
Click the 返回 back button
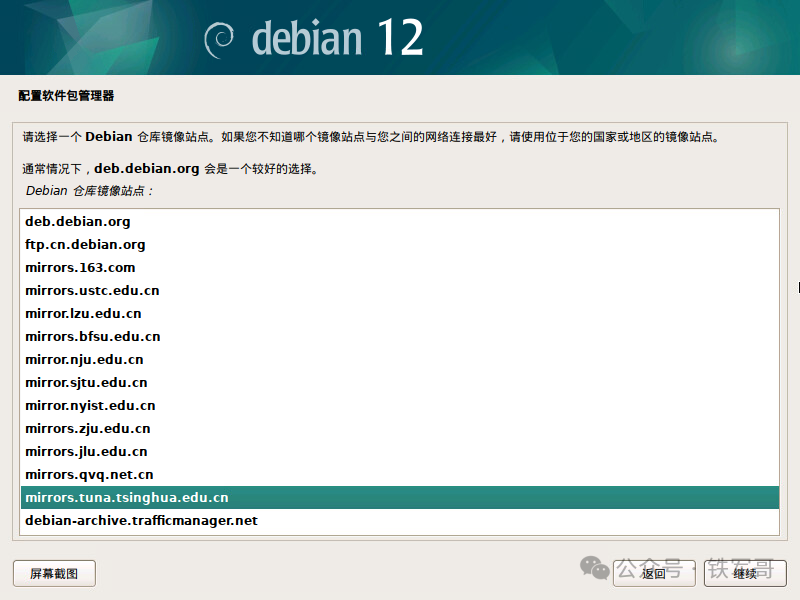point(654,573)
